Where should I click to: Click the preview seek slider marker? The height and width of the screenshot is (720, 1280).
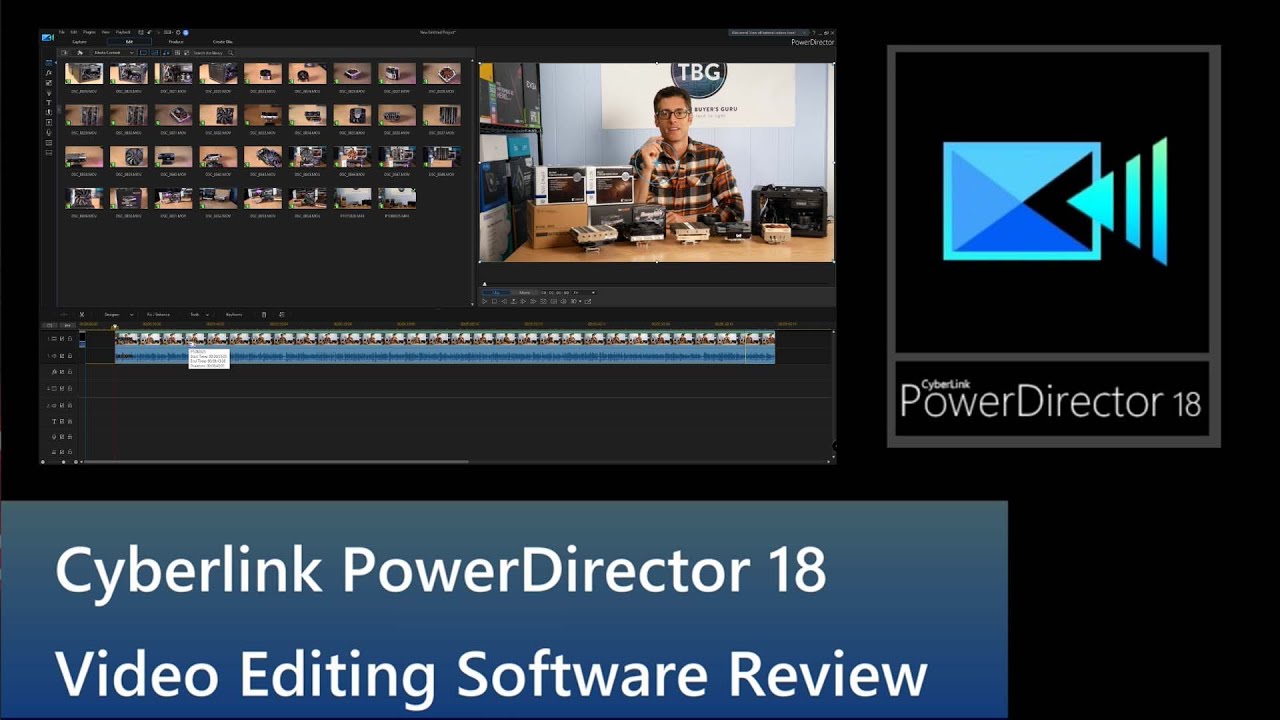pyautogui.click(x=484, y=284)
